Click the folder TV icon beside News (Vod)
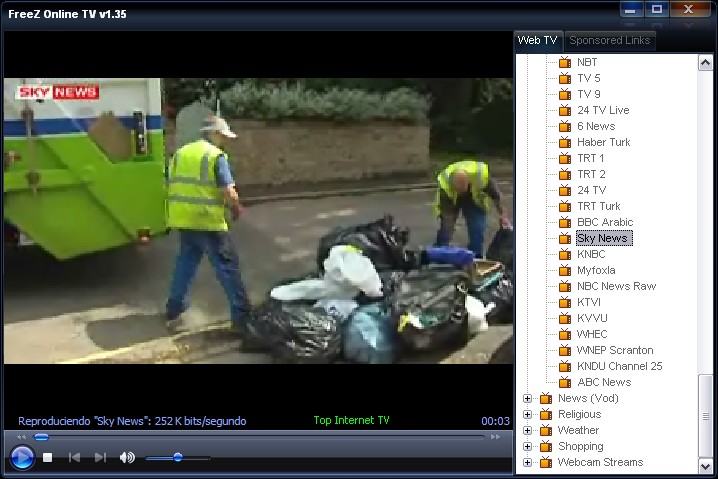Viewport: 718px width, 479px height. [x=546, y=398]
